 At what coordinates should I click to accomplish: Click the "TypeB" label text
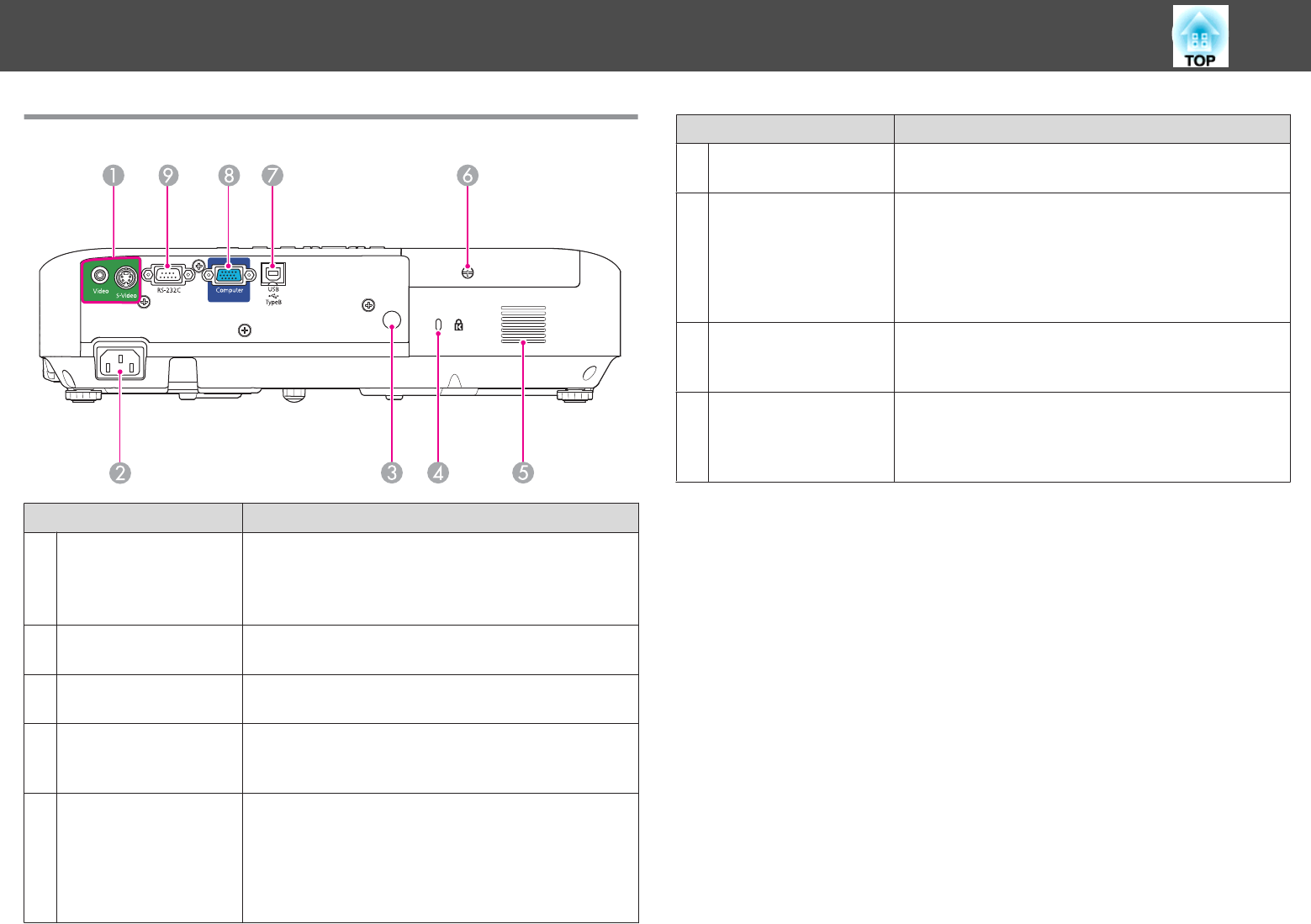tap(273, 302)
